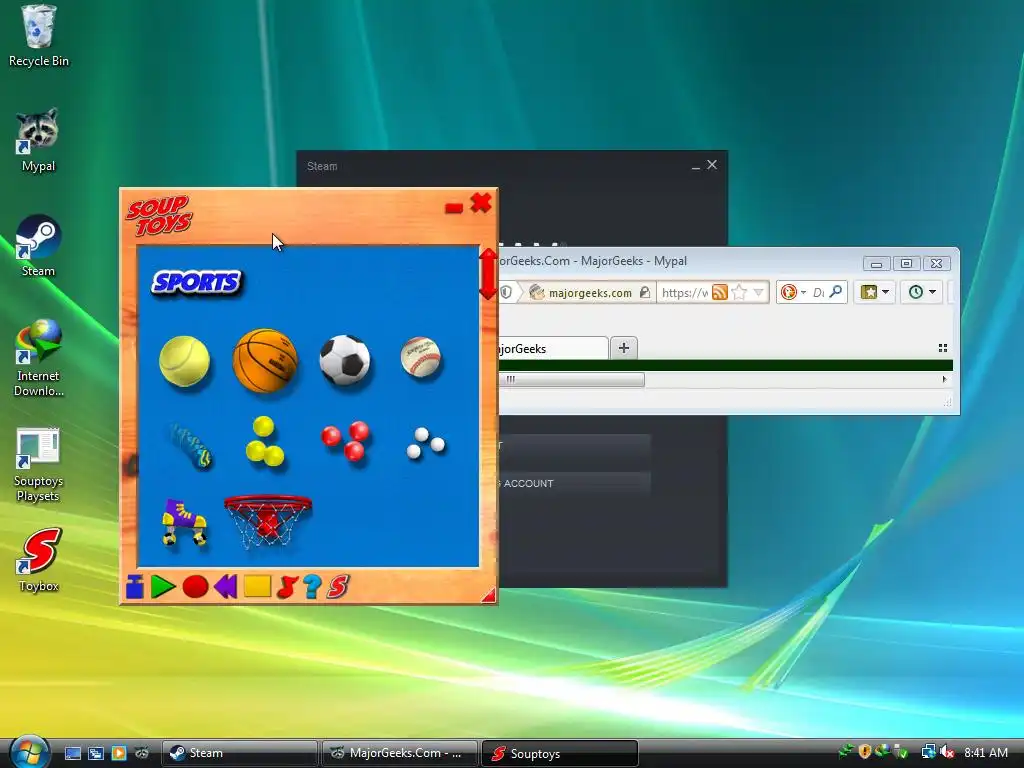Switch to the MajorGeeks tab in Mypal
This screenshot has width=1024, height=768.
pyautogui.click(x=552, y=348)
